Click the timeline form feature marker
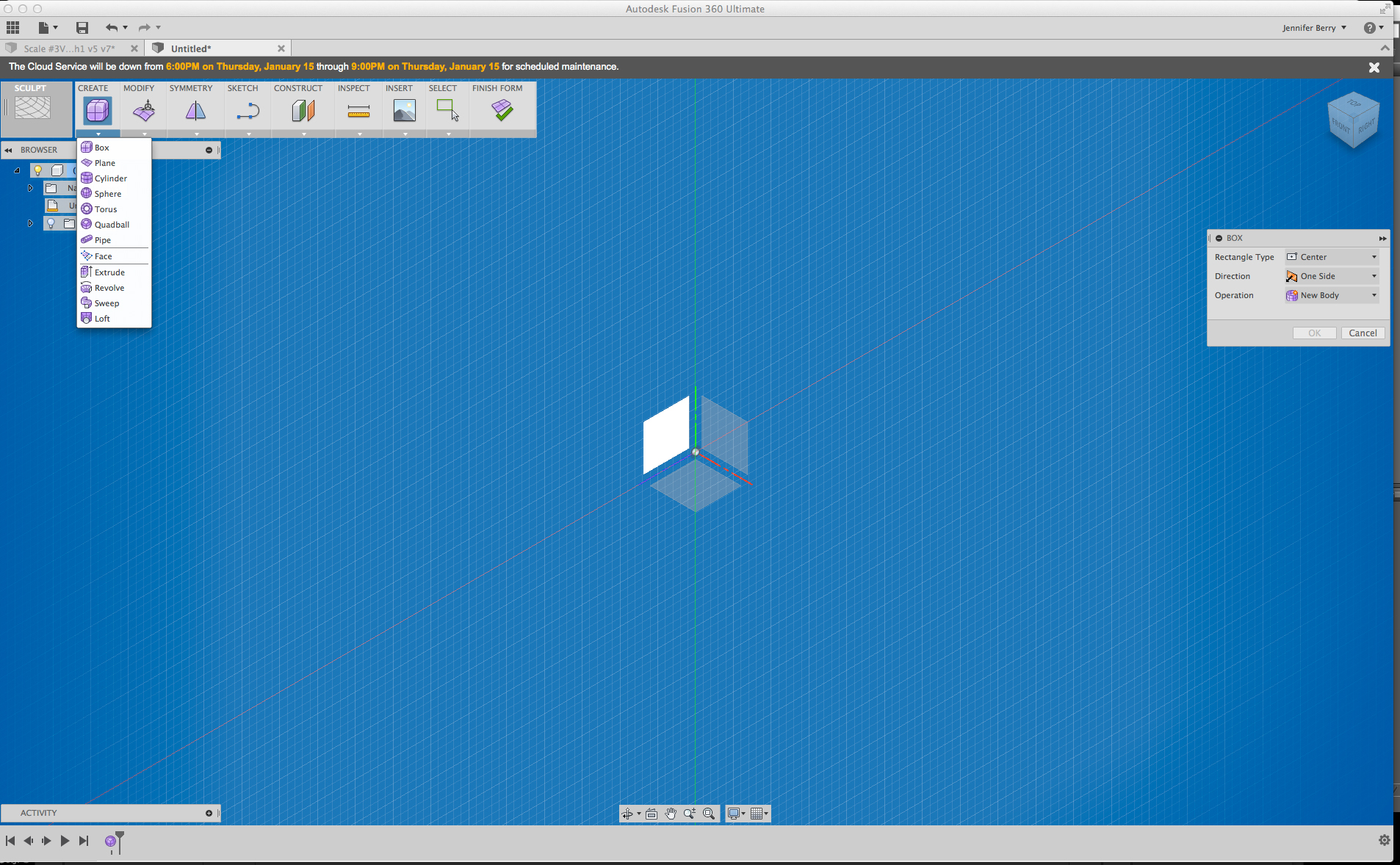The height and width of the screenshot is (865, 1400). coord(110,842)
